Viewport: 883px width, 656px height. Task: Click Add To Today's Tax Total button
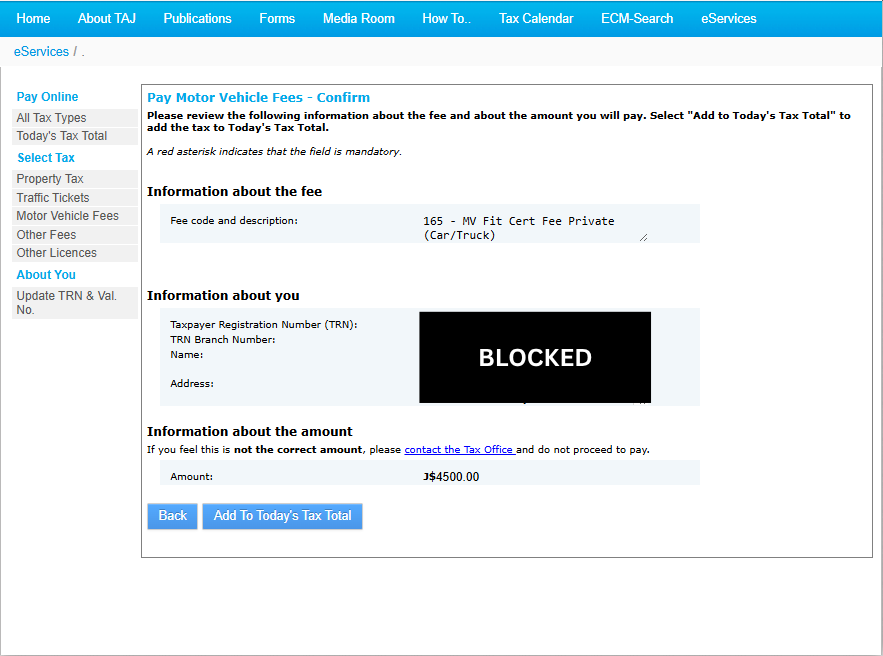pyautogui.click(x=282, y=516)
